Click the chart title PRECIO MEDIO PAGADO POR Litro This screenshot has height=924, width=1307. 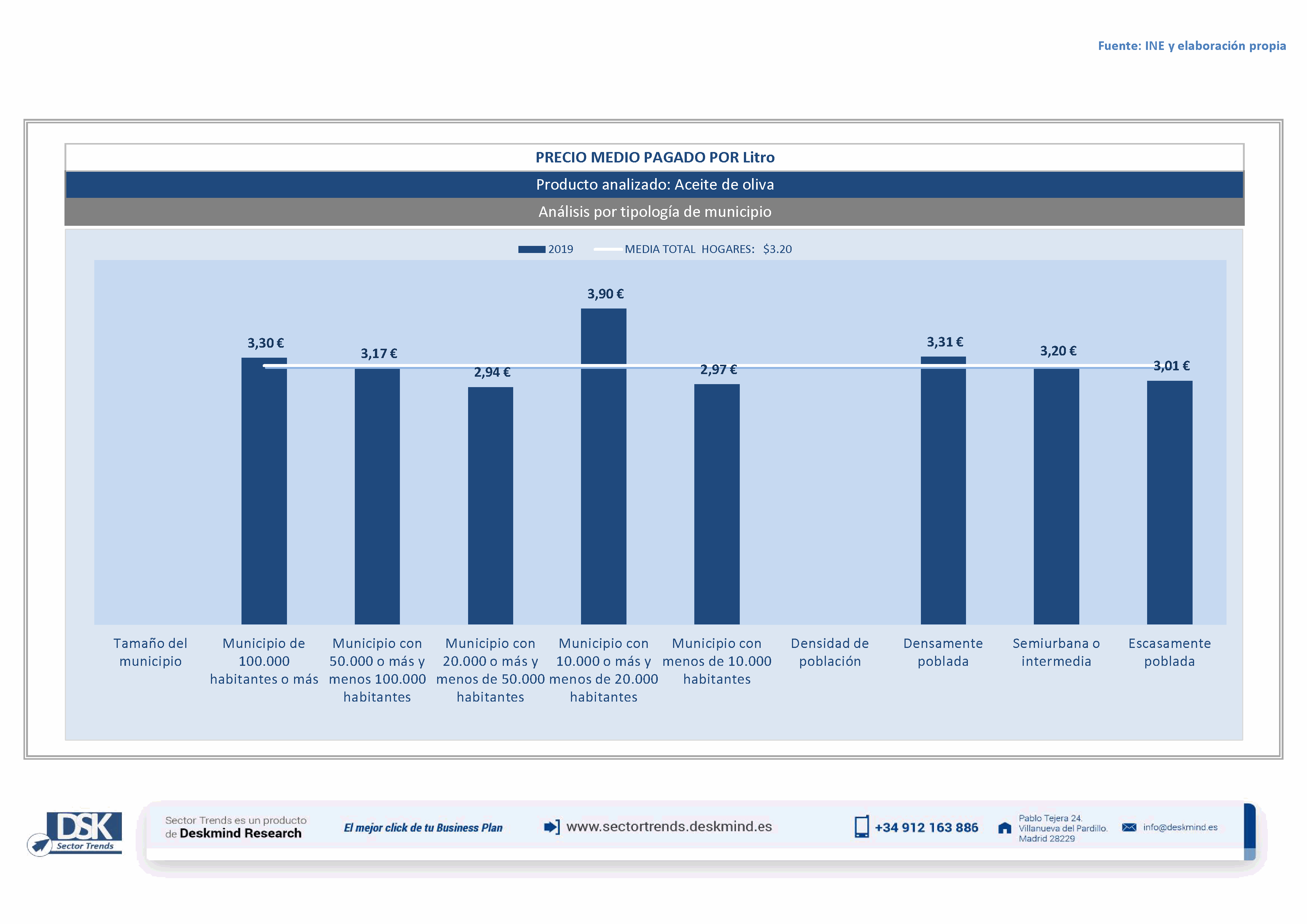coord(655,157)
